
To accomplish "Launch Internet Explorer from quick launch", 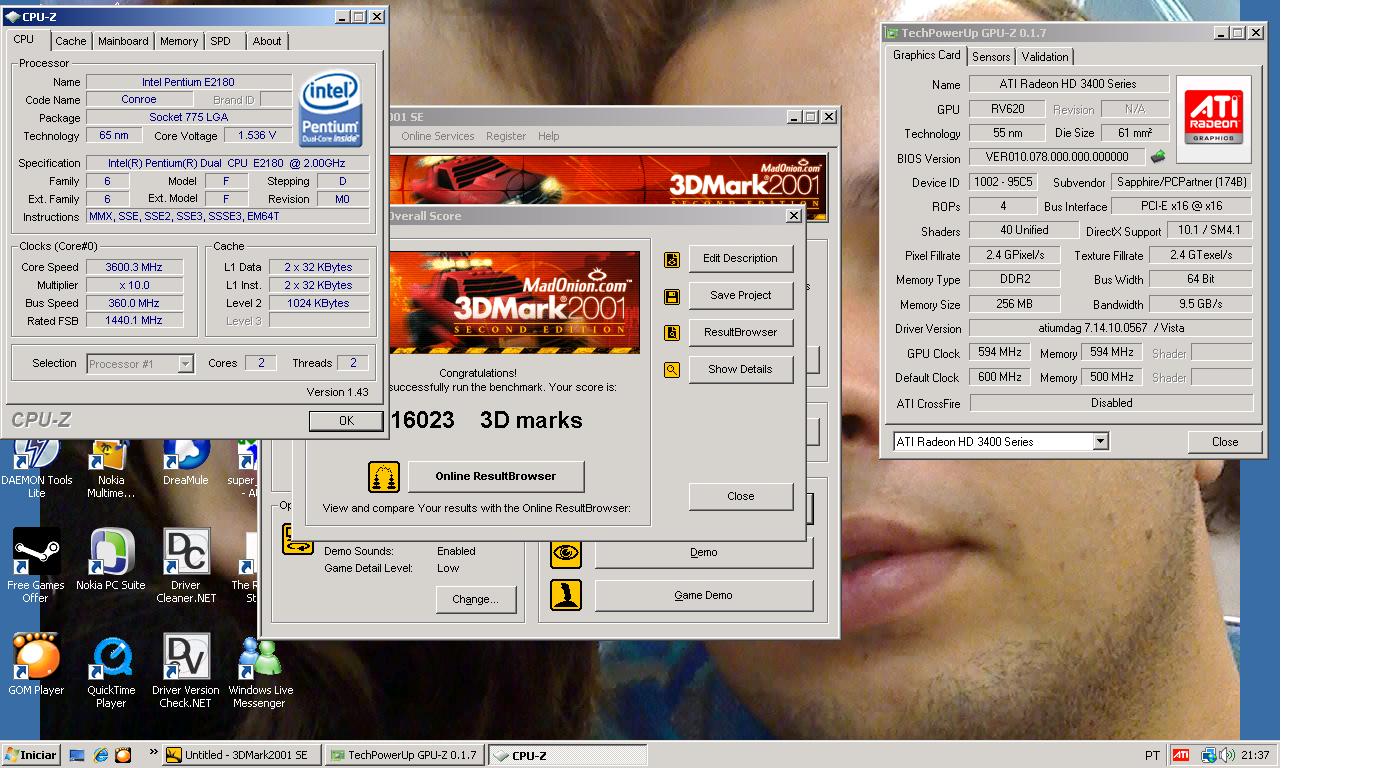I will pos(100,755).
